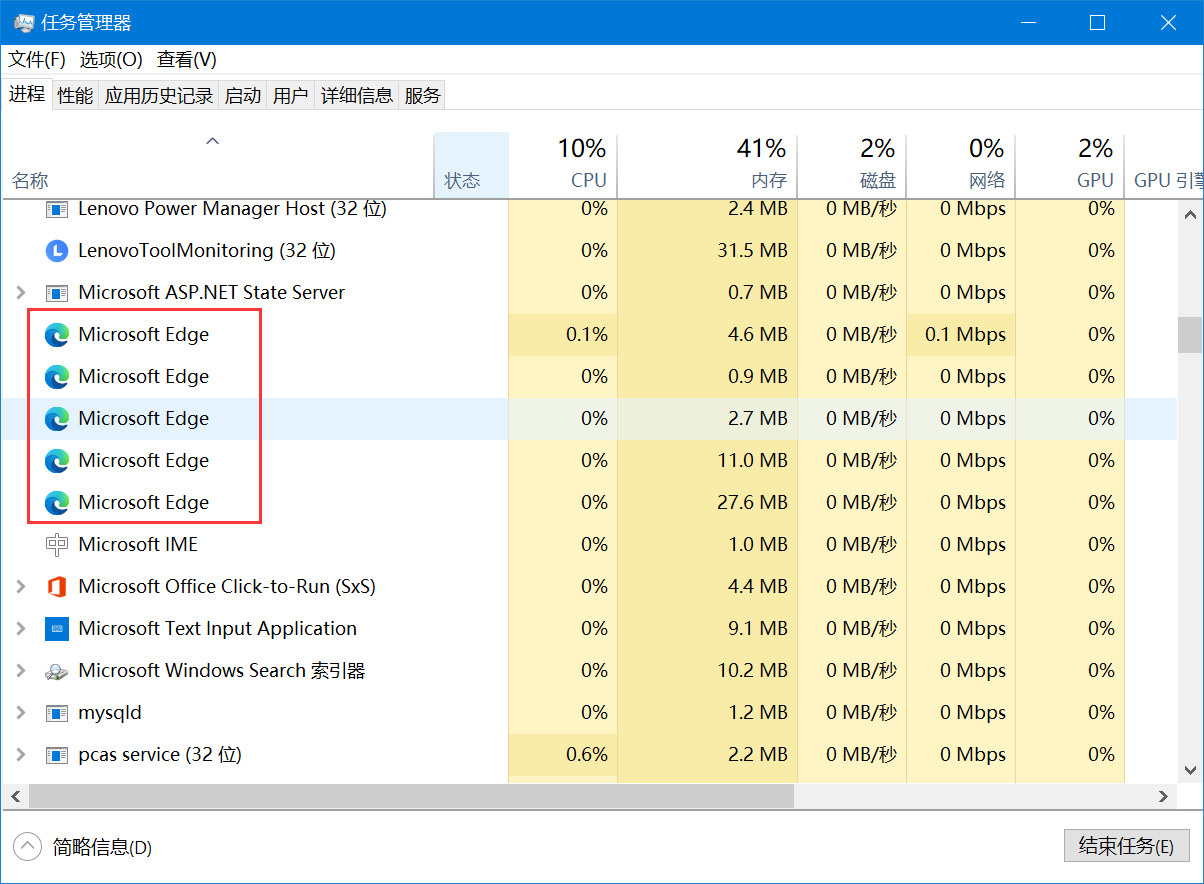Image resolution: width=1204 pixels, height=884 pixels.
Task: Click the 1.0 MB memory cell
Action: point(707,545)
